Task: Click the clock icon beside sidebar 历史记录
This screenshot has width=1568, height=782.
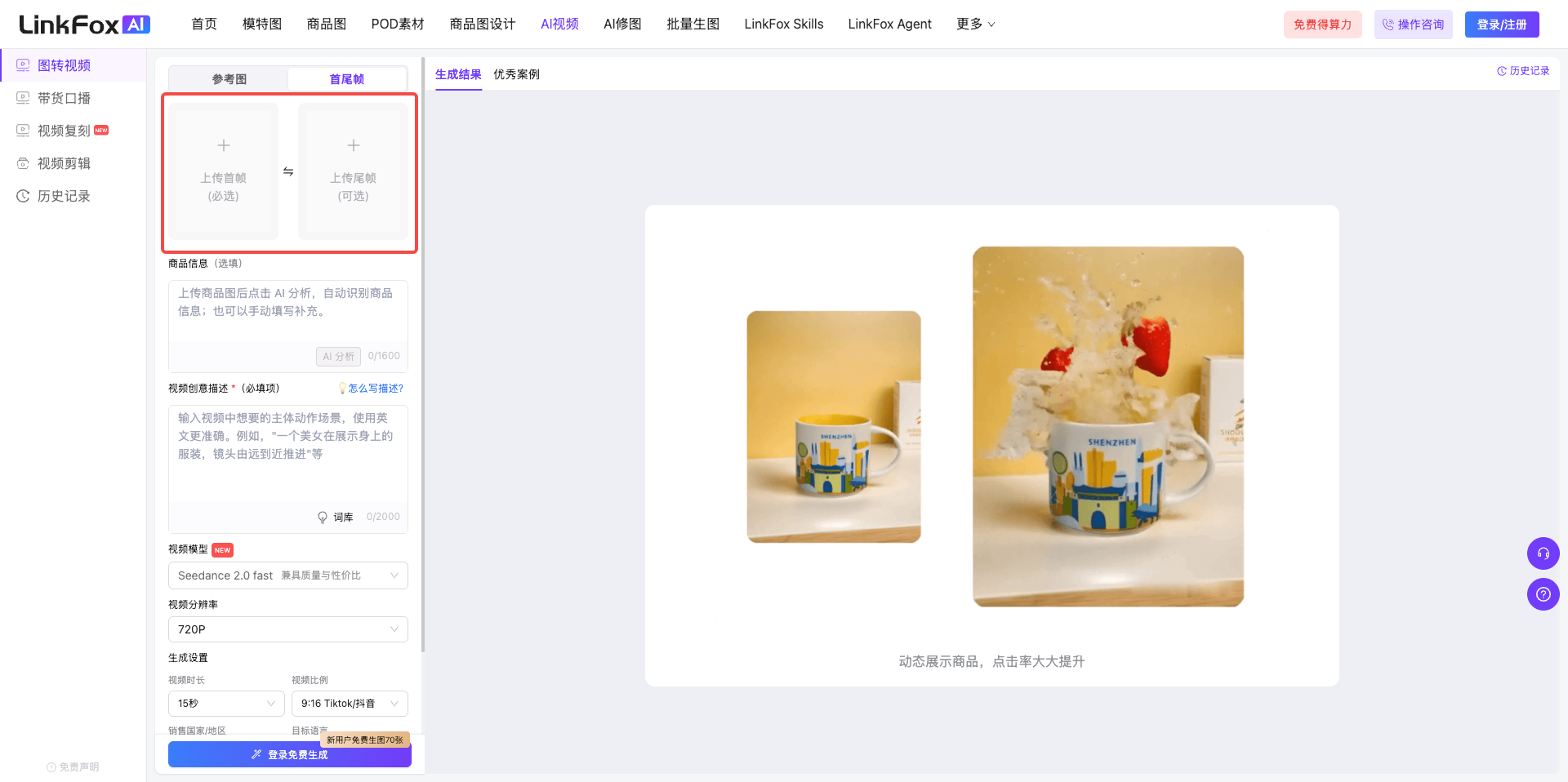Action: pos(23,196)
